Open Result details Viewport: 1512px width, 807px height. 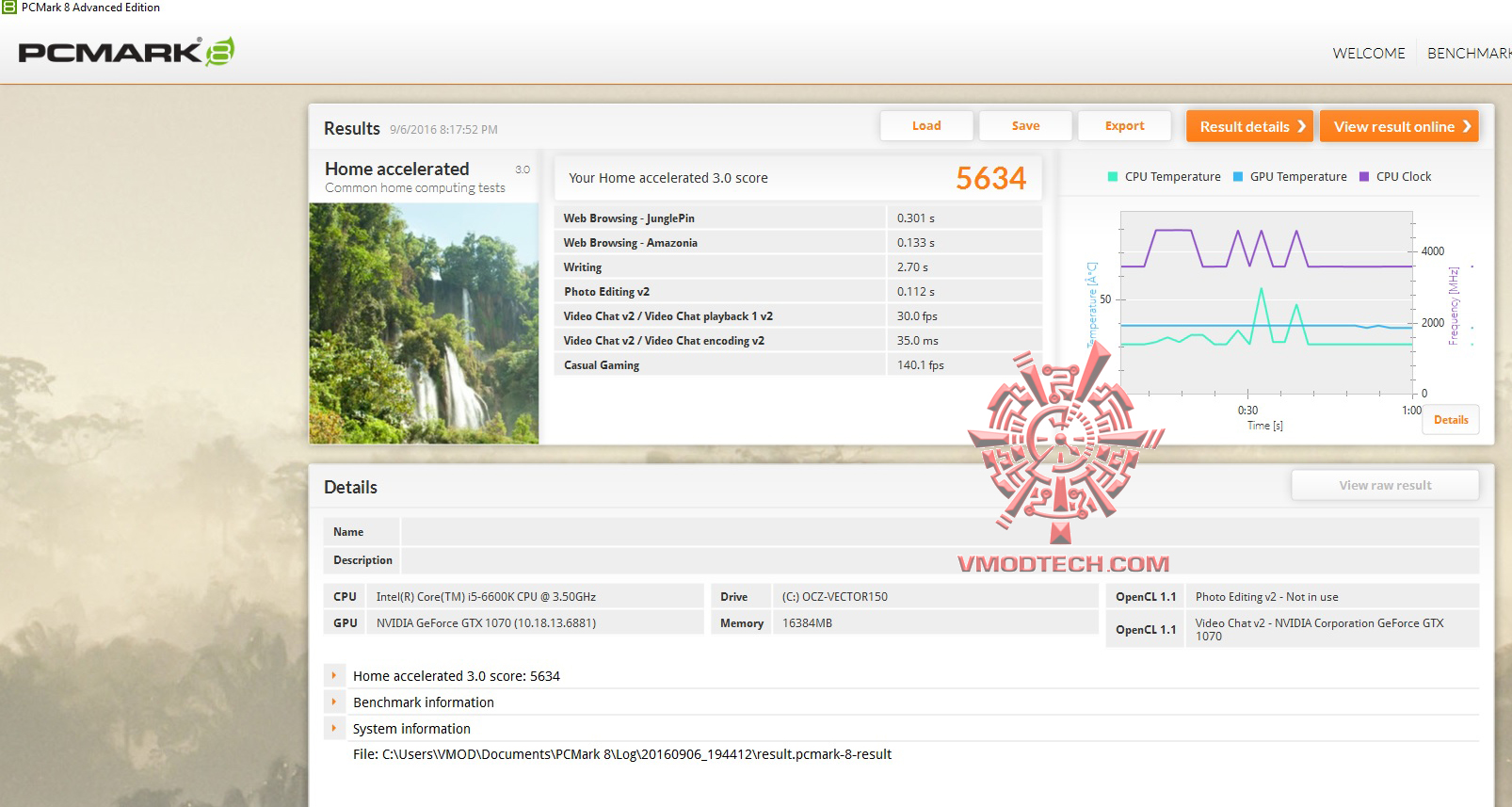click(x=1249, y=126)
